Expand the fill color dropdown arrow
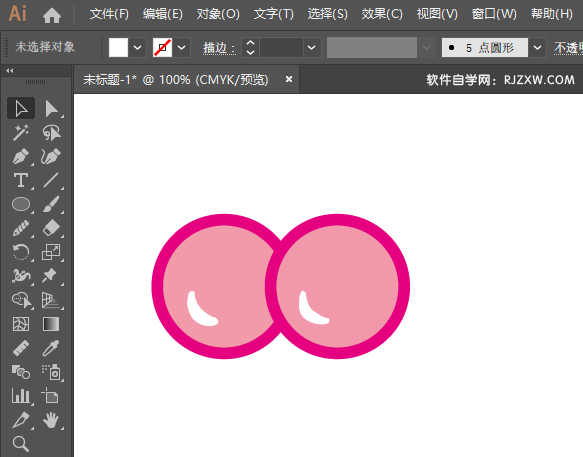The height and width of the screenshot is (457, 583). pyautogui.click(x=137, y=48)
